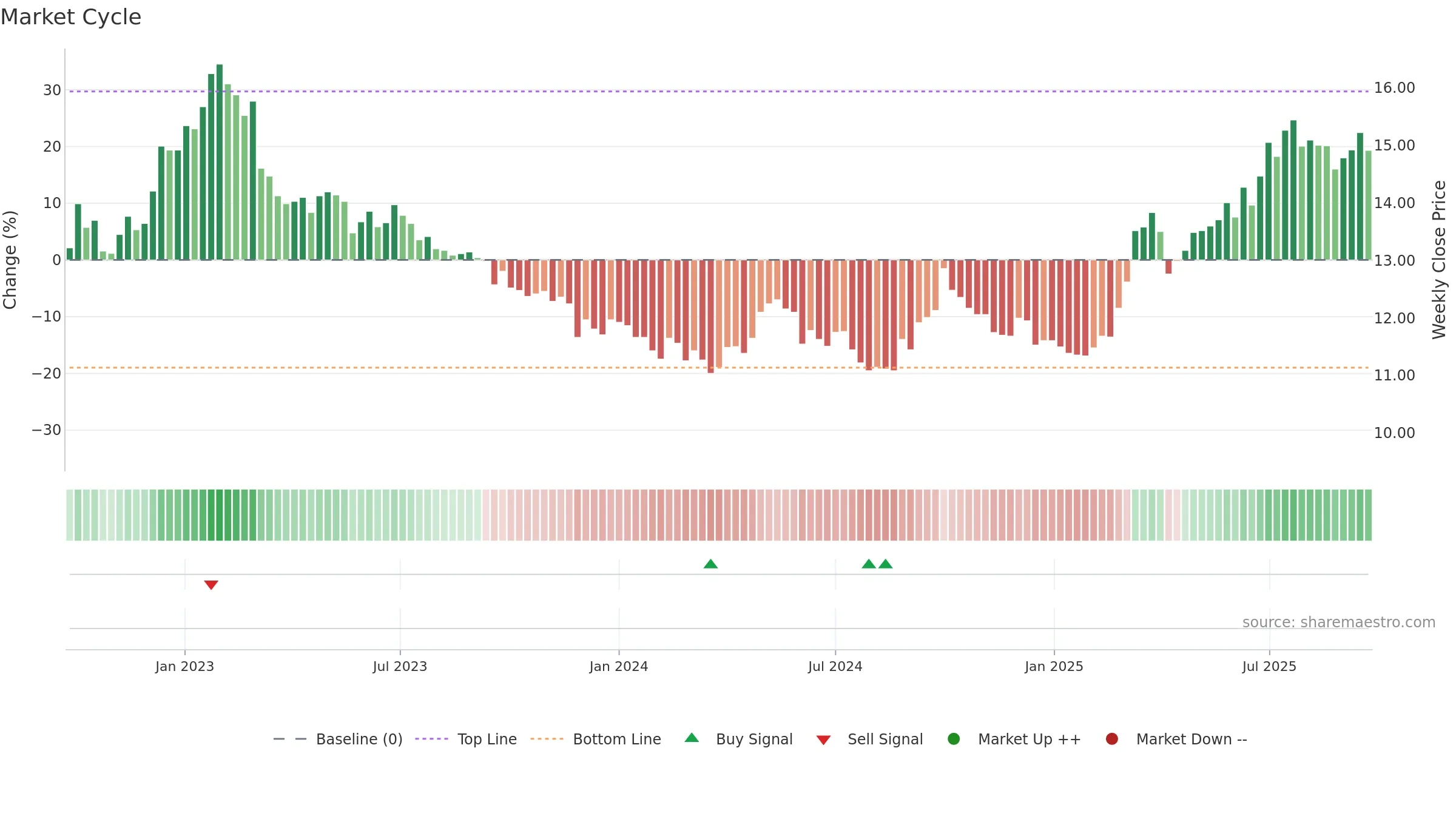This screenshot has height=819, width=1456.
Task: Click the Change (%) axis title
Action: coord(10,260)
